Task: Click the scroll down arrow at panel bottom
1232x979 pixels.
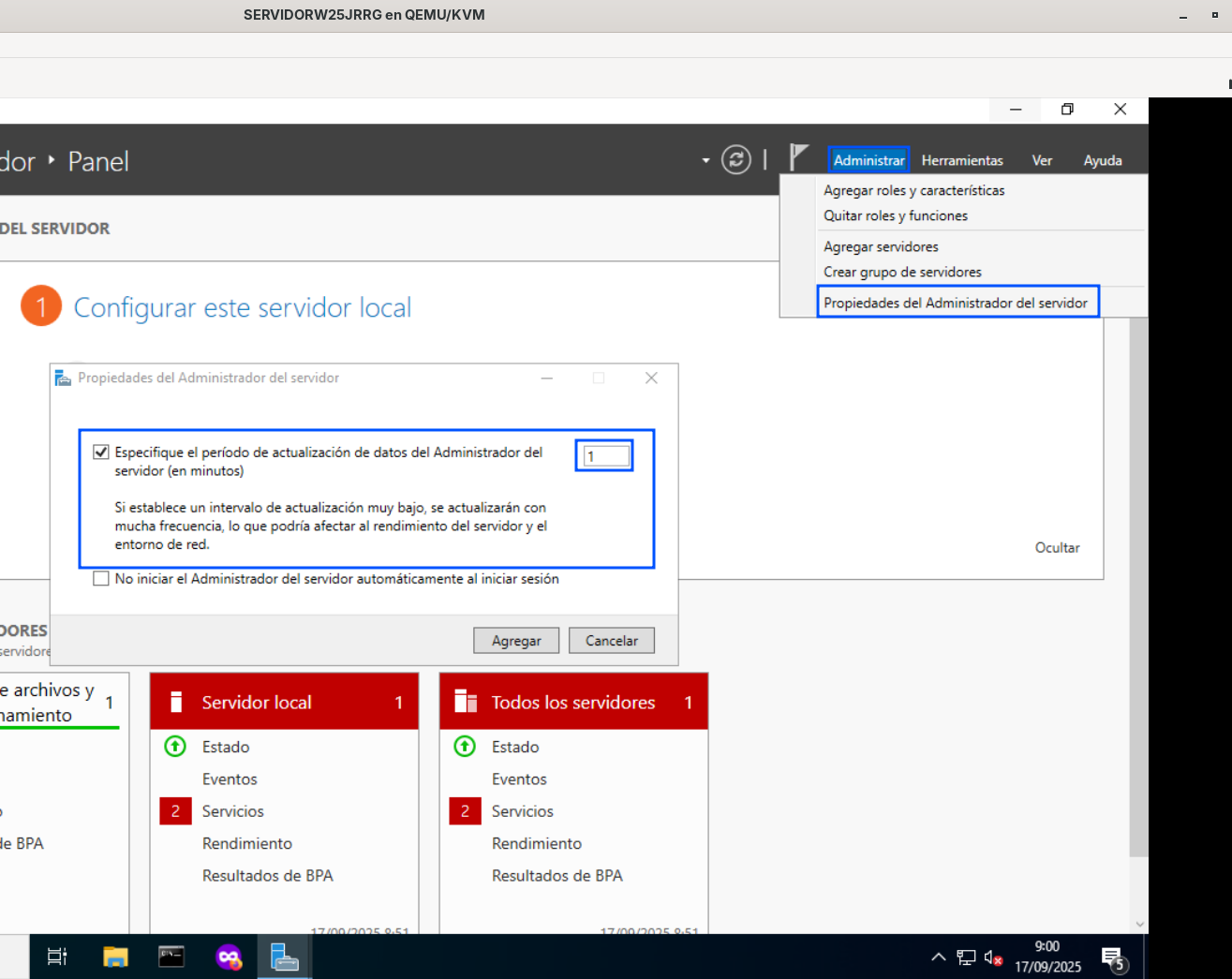Action: [x=1139, y=924]
